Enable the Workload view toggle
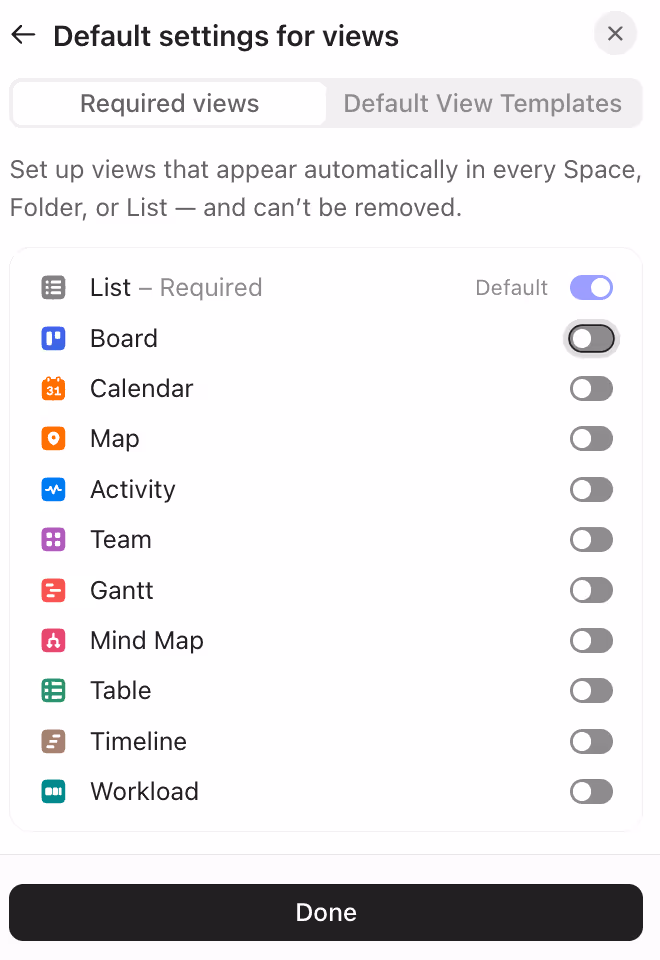Screen dimensions: 660x960 pos(591,791)
